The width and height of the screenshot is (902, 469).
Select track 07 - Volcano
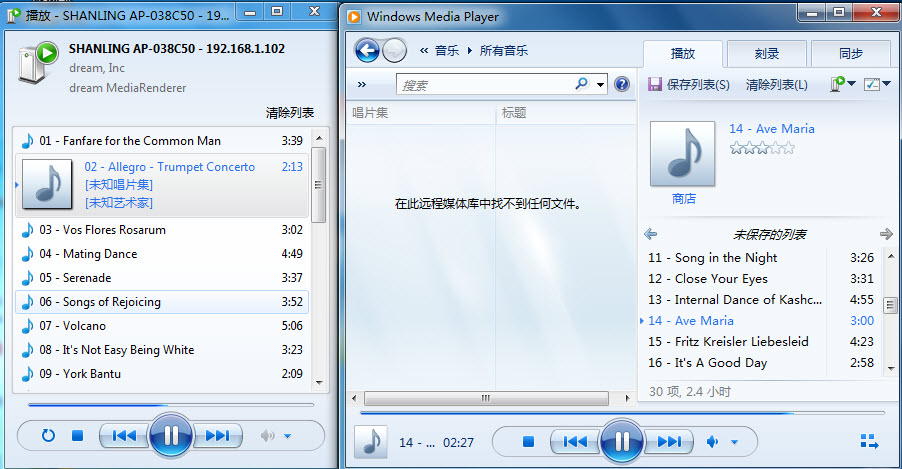(x=162, y=326)
